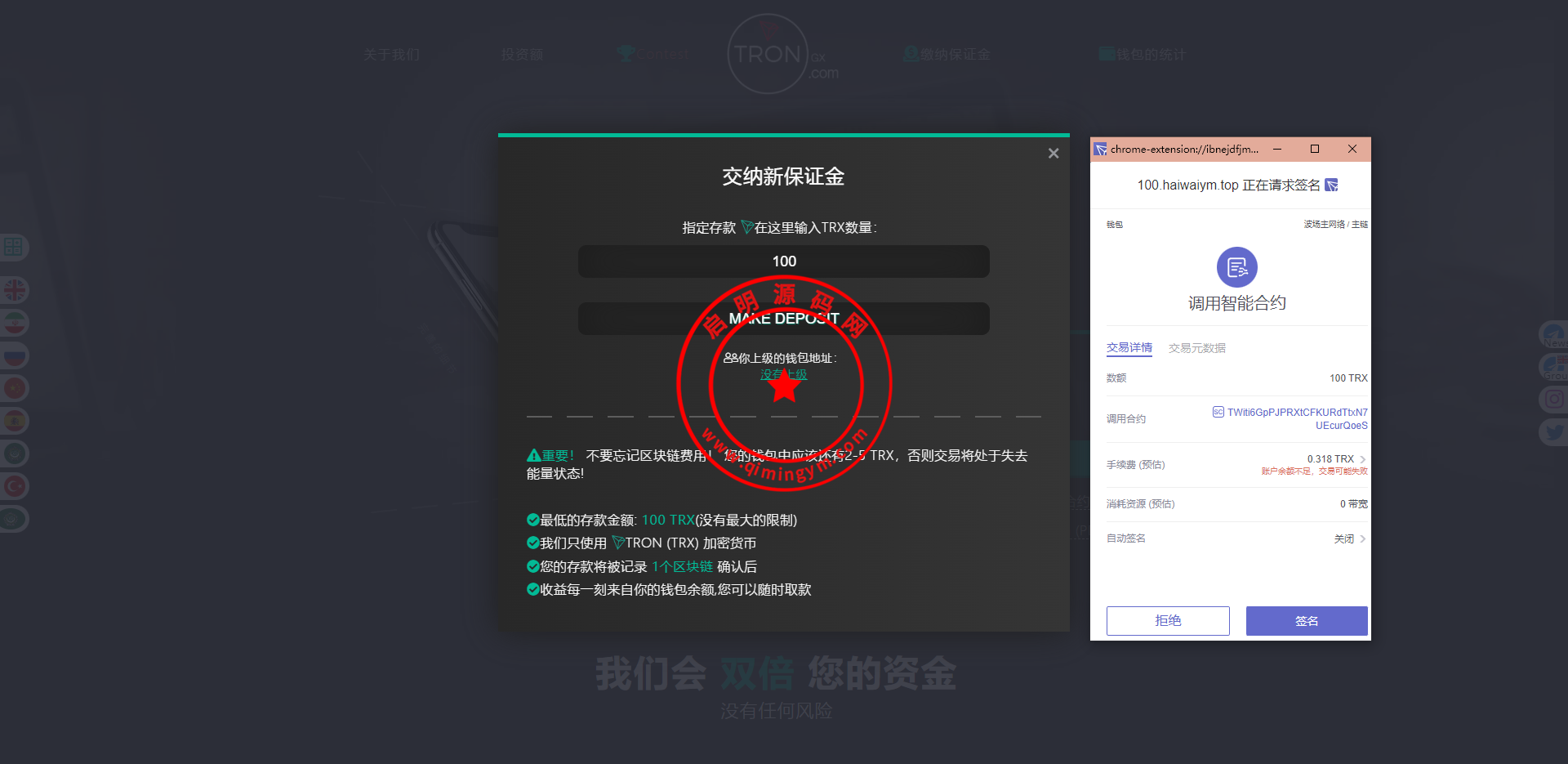Select the UK English flag icon

coord(14,290)
